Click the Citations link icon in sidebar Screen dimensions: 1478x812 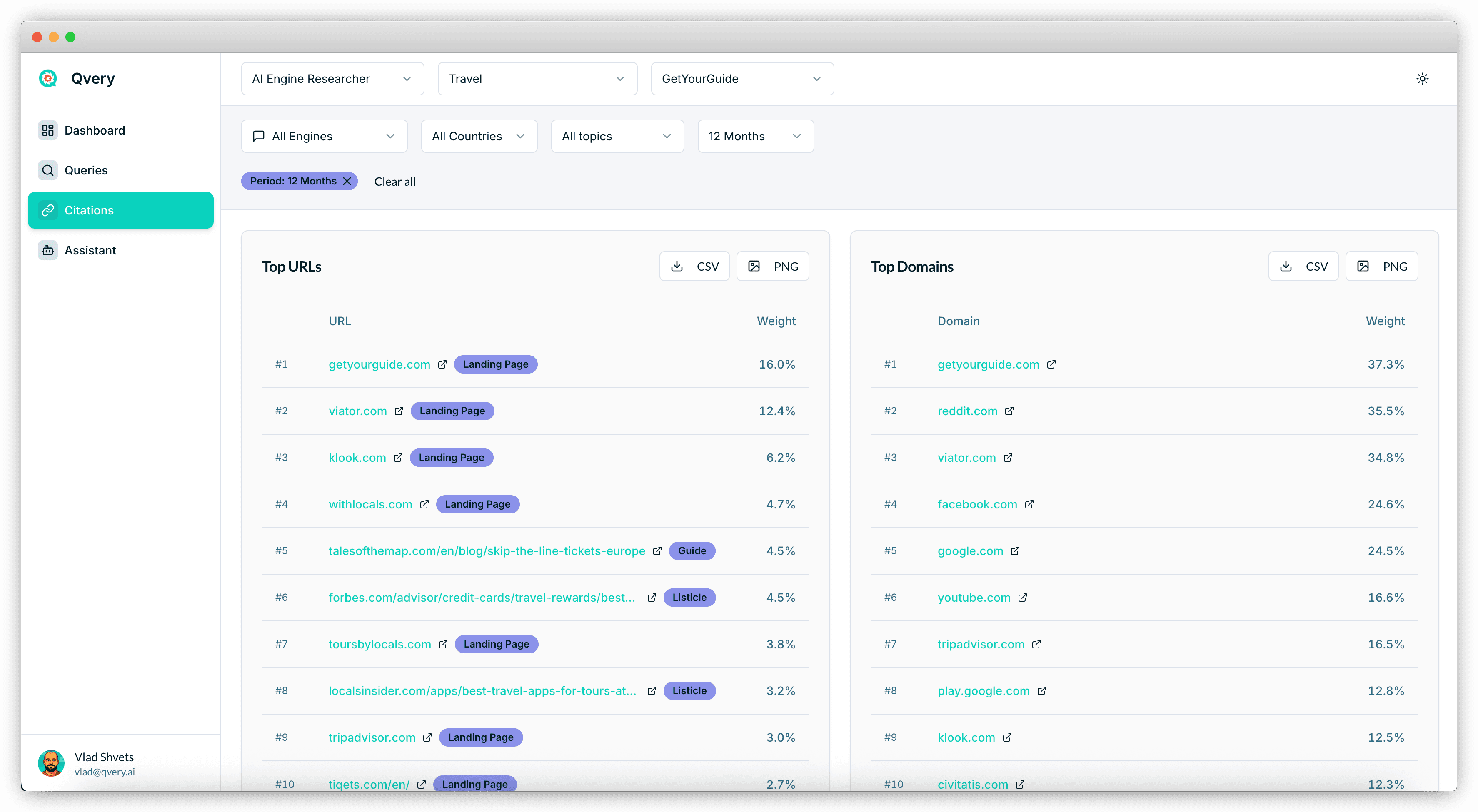click(47, 210)
